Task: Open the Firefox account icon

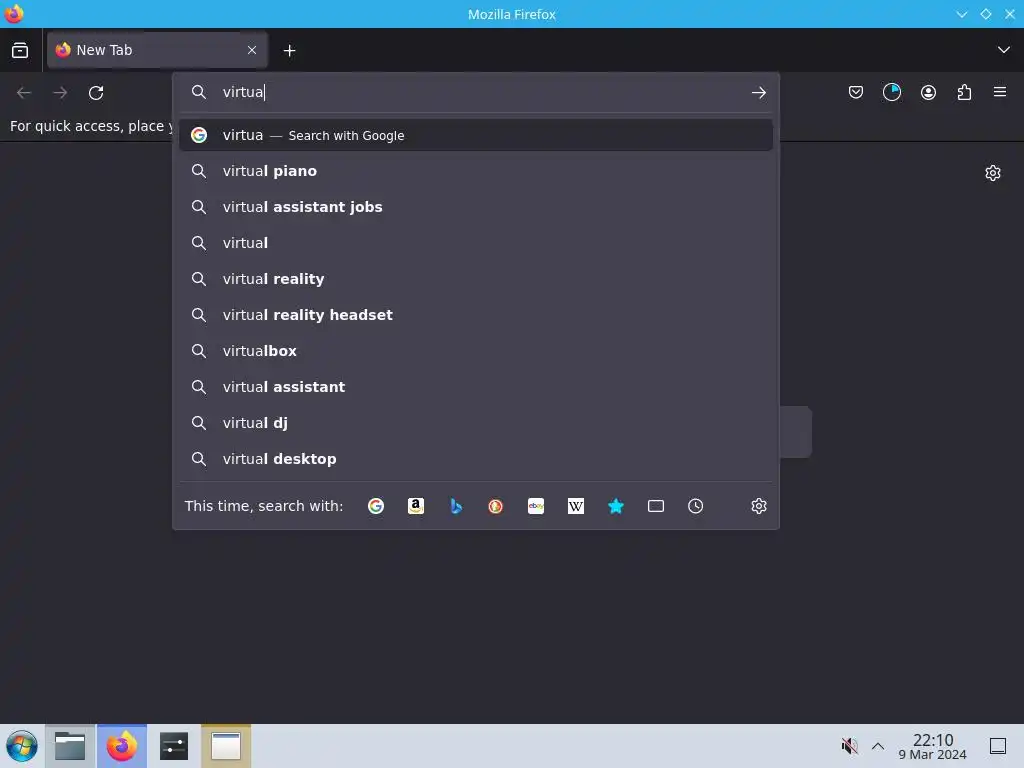Action: click(928, 92)
